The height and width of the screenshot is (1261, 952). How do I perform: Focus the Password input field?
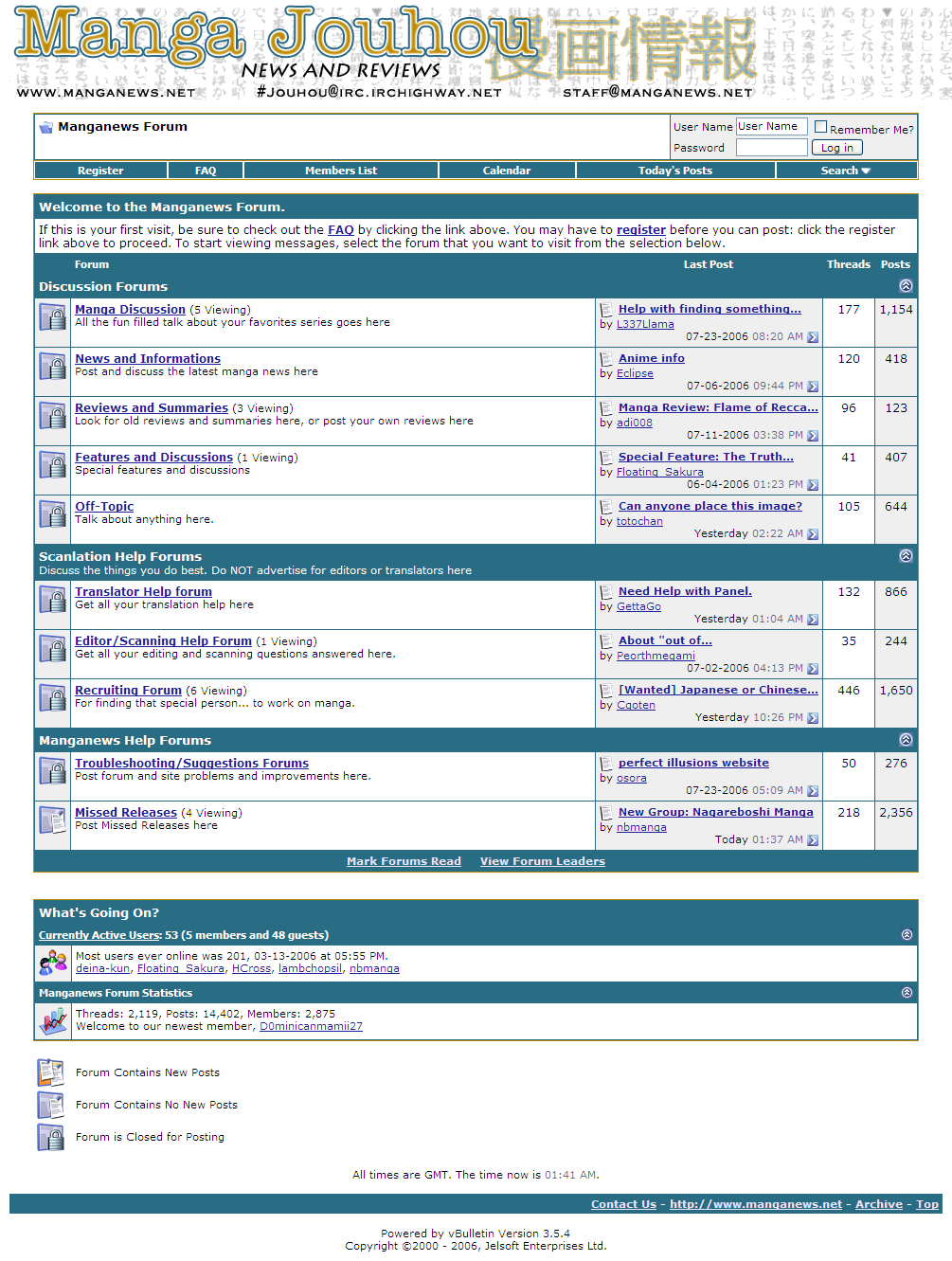(x=772, y=148)
